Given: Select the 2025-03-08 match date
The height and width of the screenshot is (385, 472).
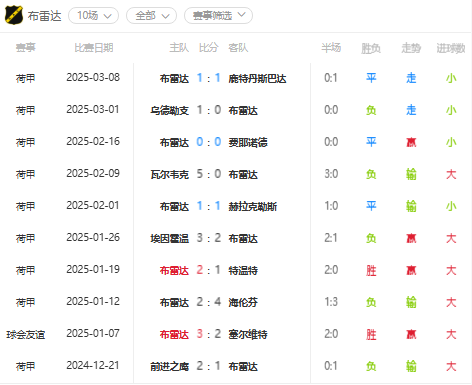Looking at the screenshot, I should coord(93,78).
